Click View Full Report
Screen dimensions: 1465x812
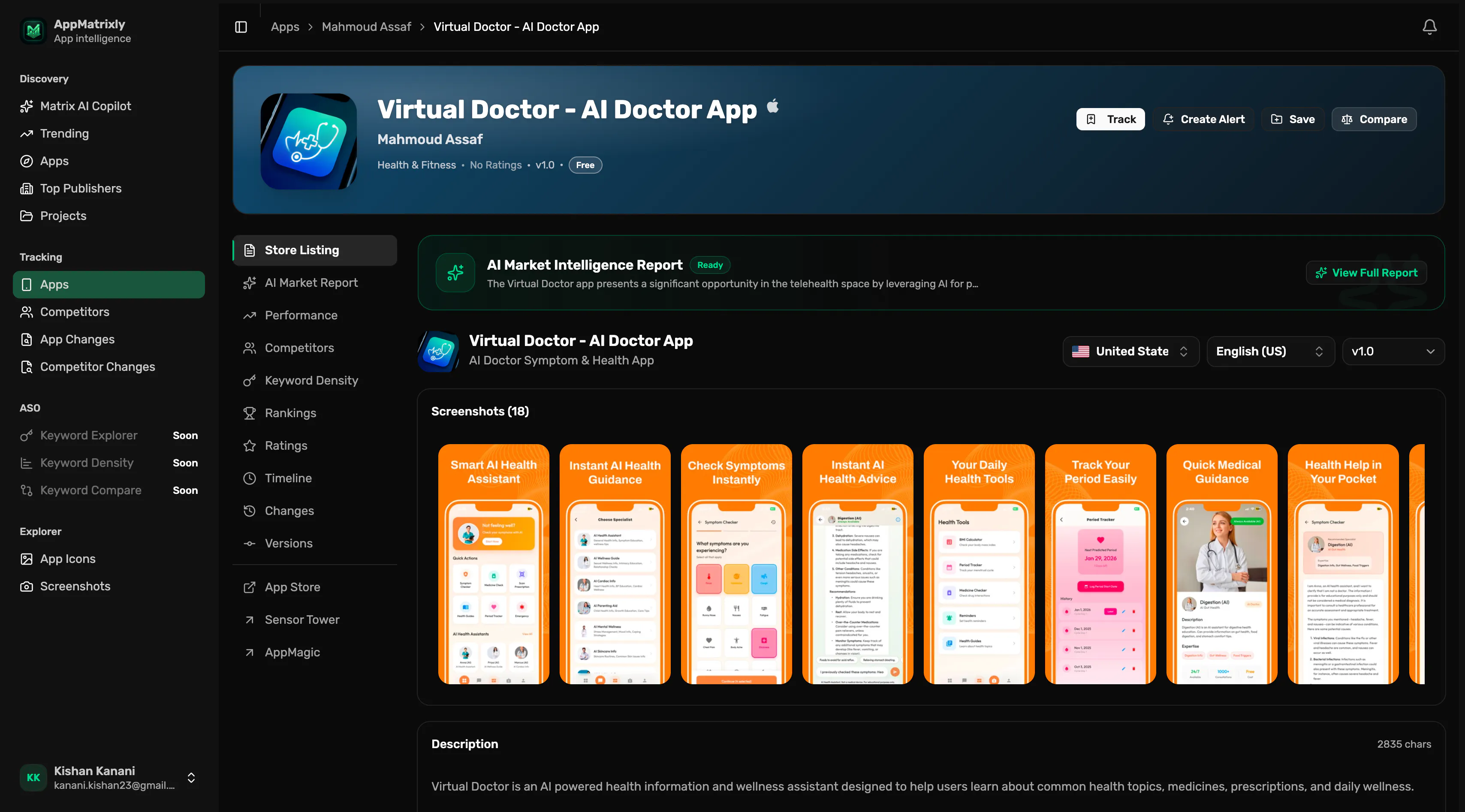pyautogui.click(x=1366, y=272)
